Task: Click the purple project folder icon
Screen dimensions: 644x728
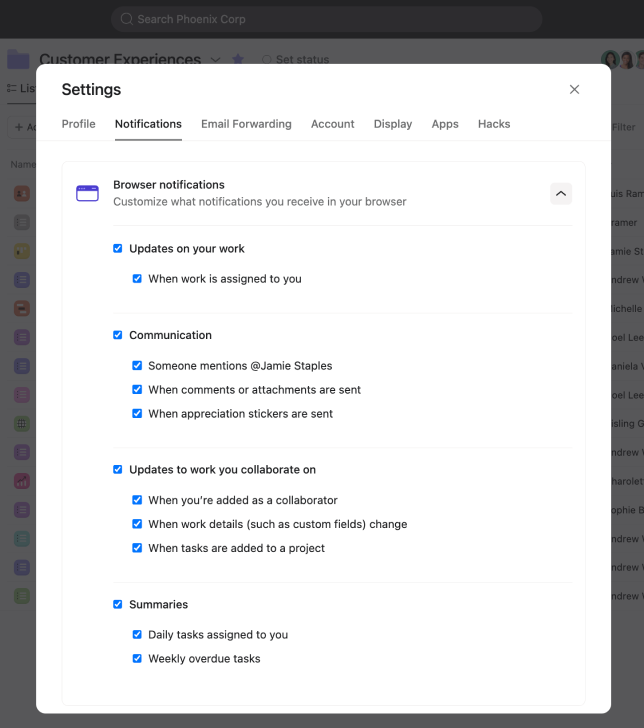Action: point(18,59)
